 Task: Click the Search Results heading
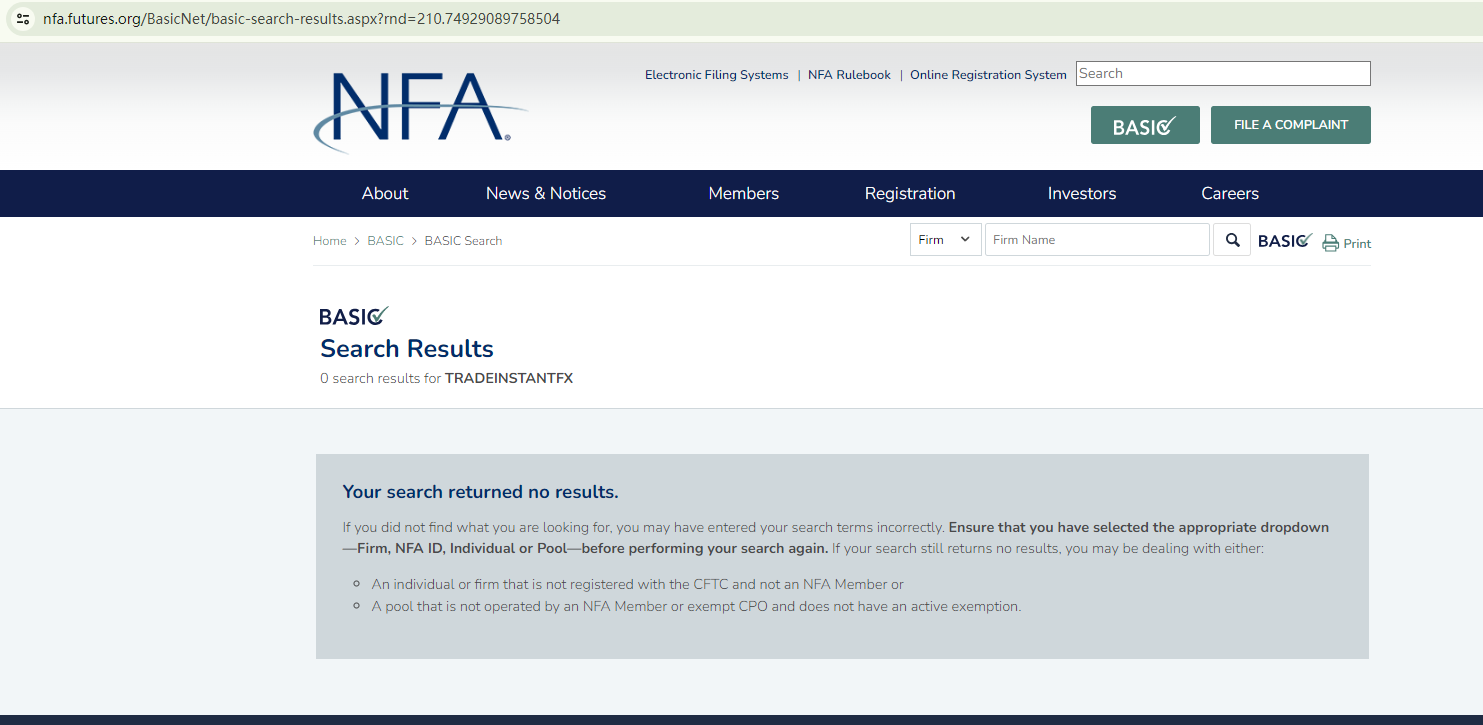coord(407,349)
